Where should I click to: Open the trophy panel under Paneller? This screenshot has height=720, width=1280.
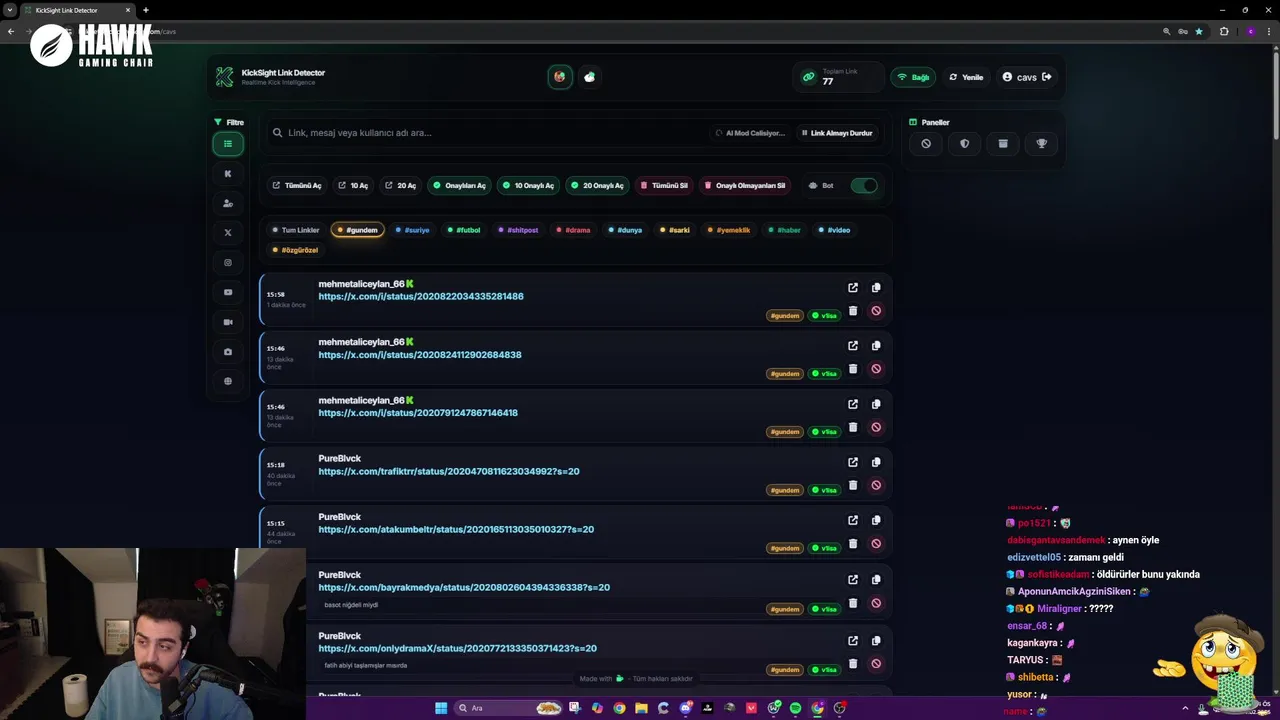[x=1041, y=144]
